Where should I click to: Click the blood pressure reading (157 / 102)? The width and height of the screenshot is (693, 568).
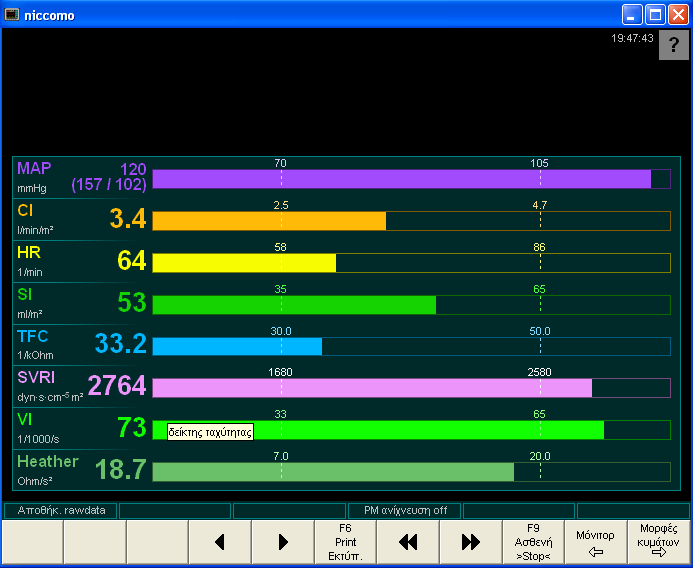click(109, 184)
